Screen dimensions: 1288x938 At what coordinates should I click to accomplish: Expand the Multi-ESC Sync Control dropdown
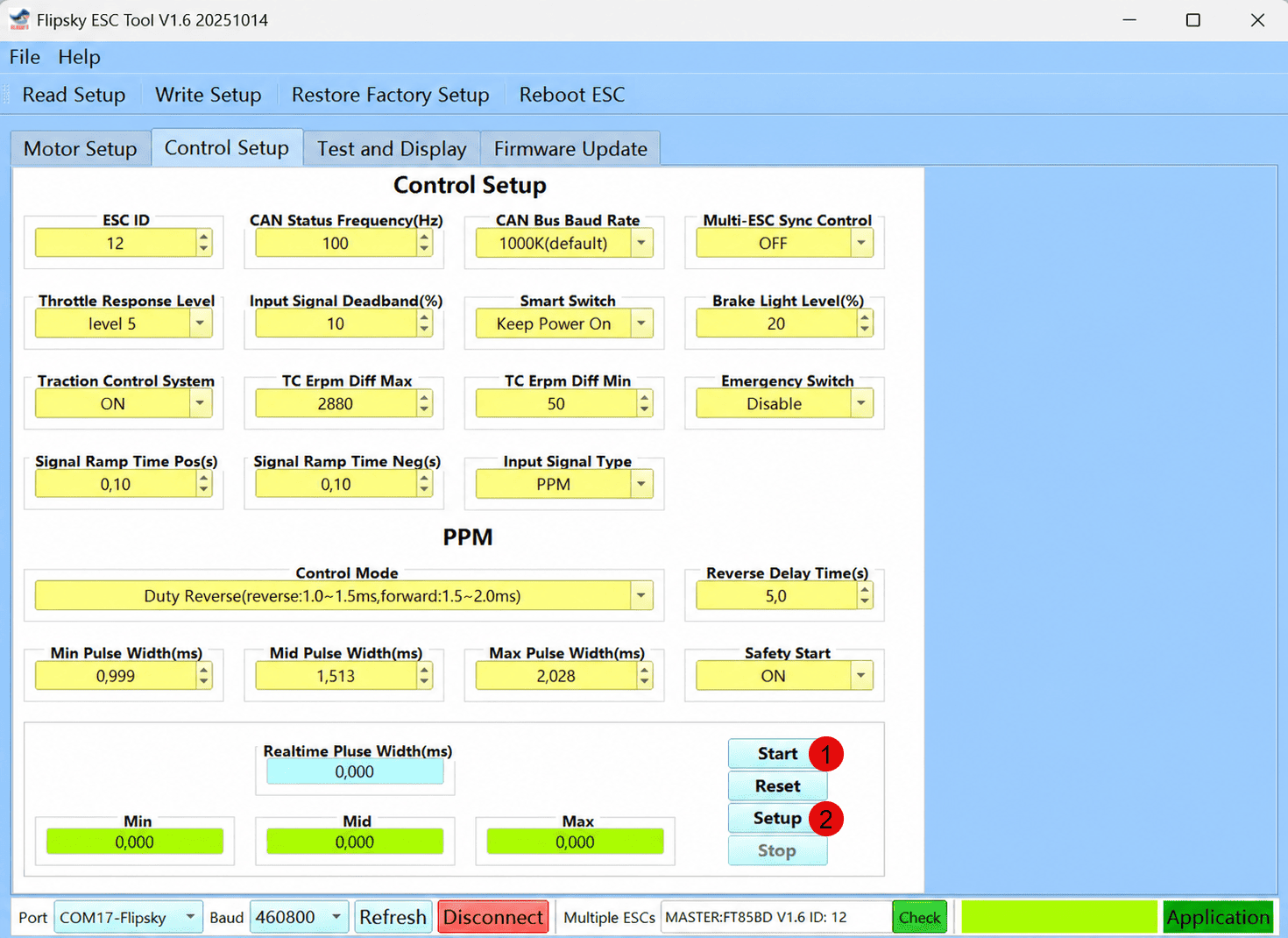coord(785,244)
